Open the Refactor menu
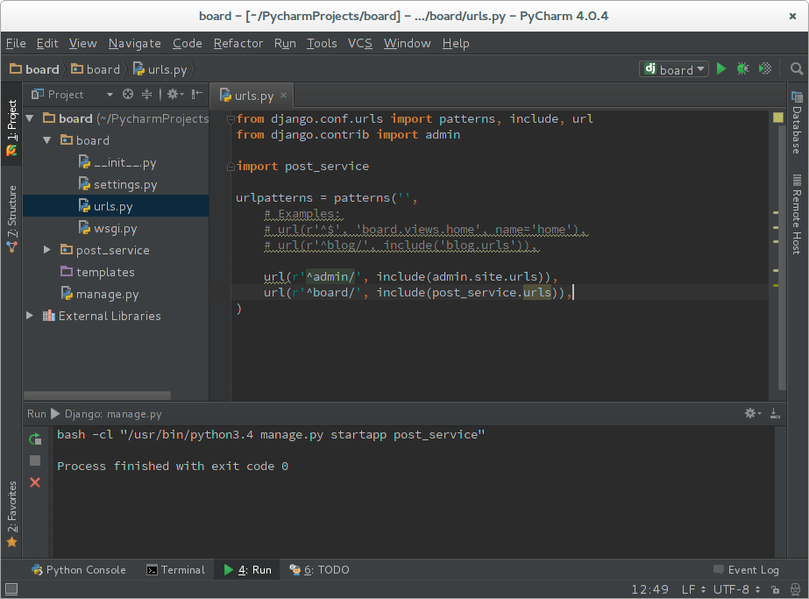809x599 pixels. click(238, 43)
